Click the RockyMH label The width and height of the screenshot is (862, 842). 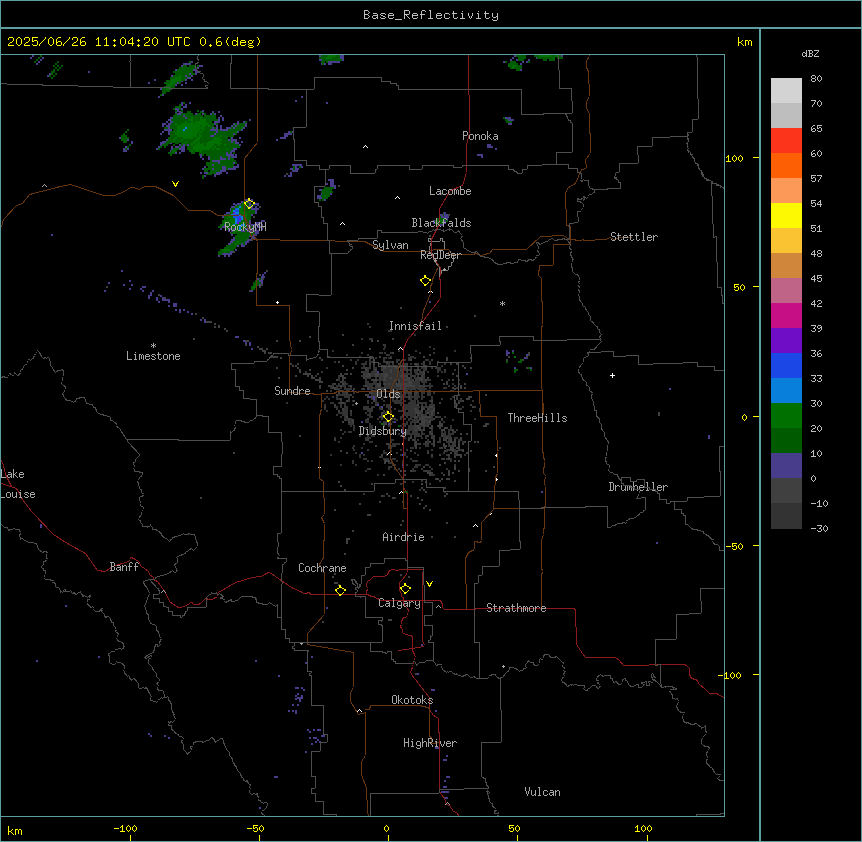coord(245,227)
